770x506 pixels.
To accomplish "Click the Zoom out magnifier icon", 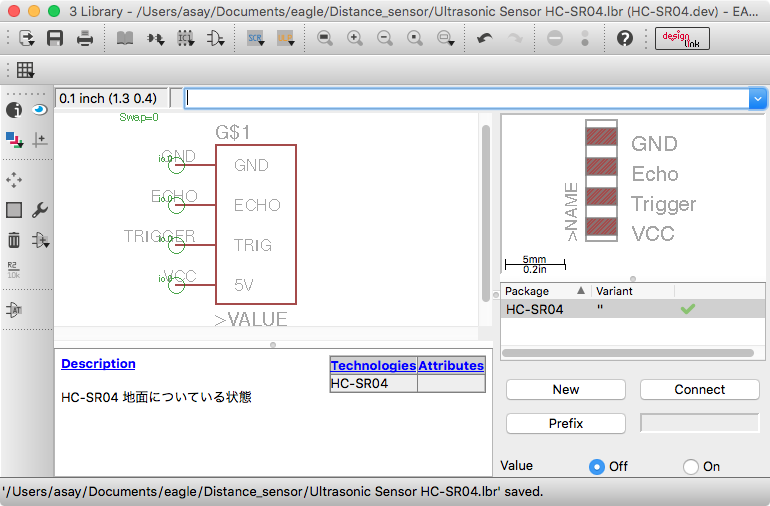I will pos(385,38).
